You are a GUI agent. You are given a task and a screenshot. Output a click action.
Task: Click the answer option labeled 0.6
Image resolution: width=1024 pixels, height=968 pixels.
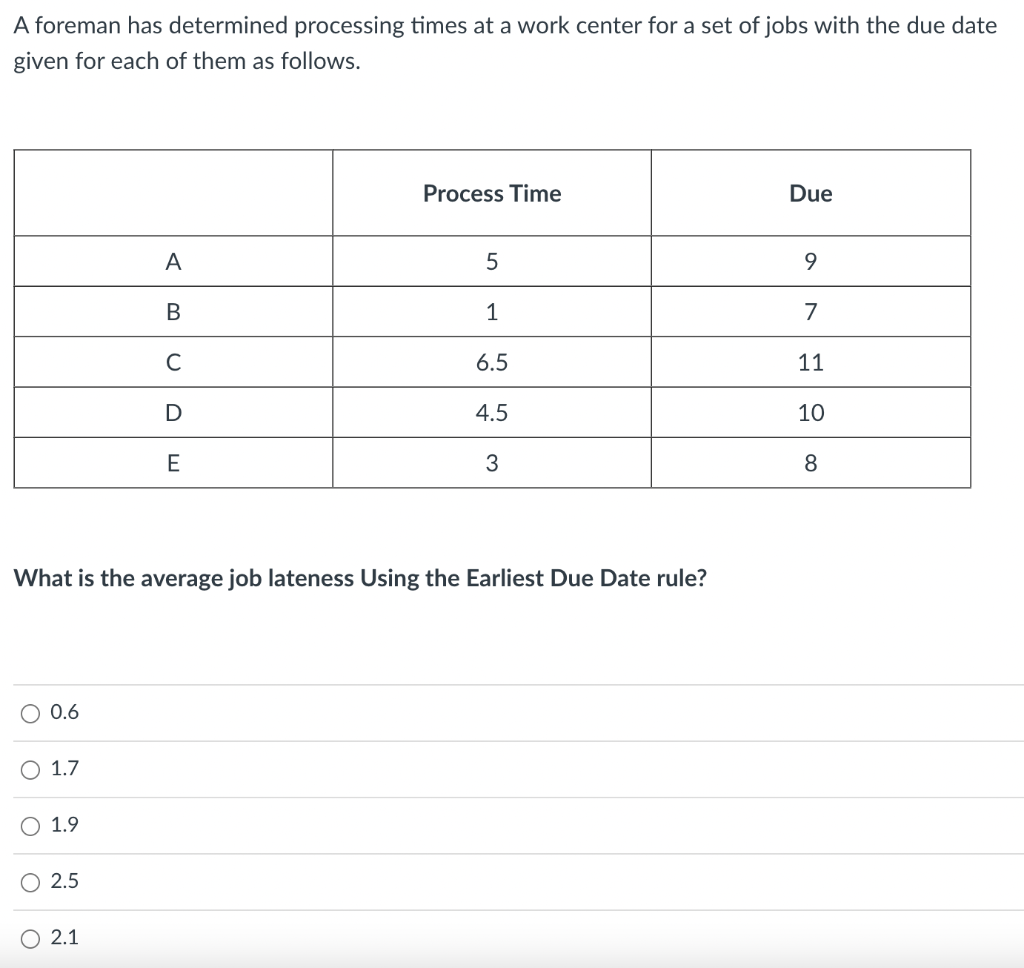point(63,712)
